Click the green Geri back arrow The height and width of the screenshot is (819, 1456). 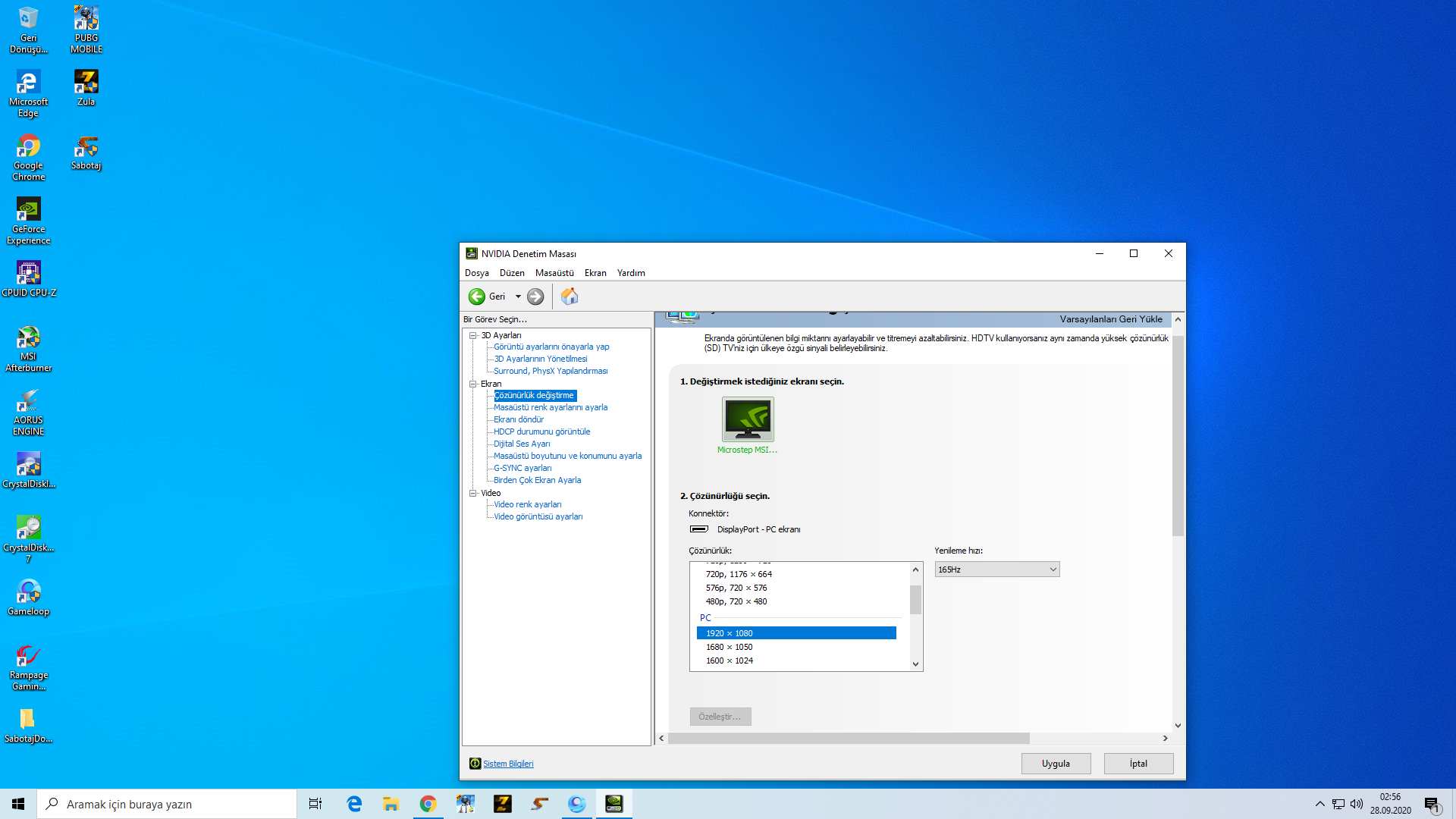point(477,297)
